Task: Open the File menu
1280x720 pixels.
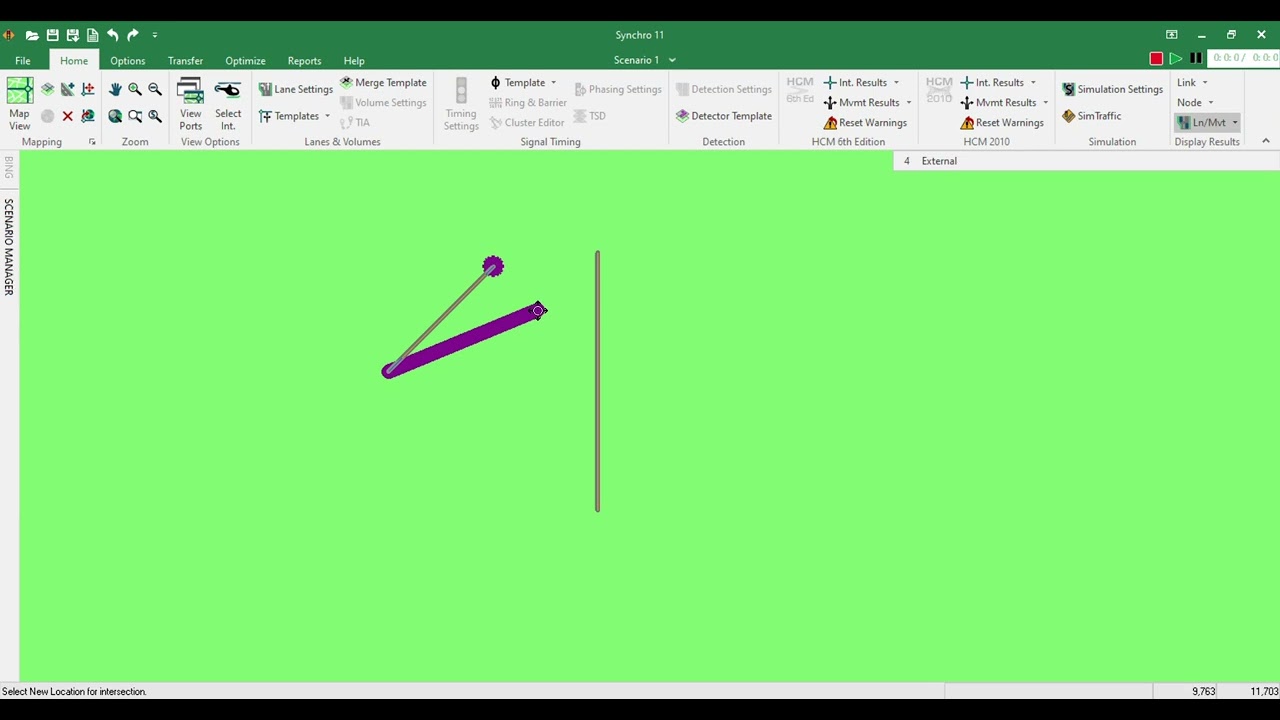Action: tap(22, 61)
